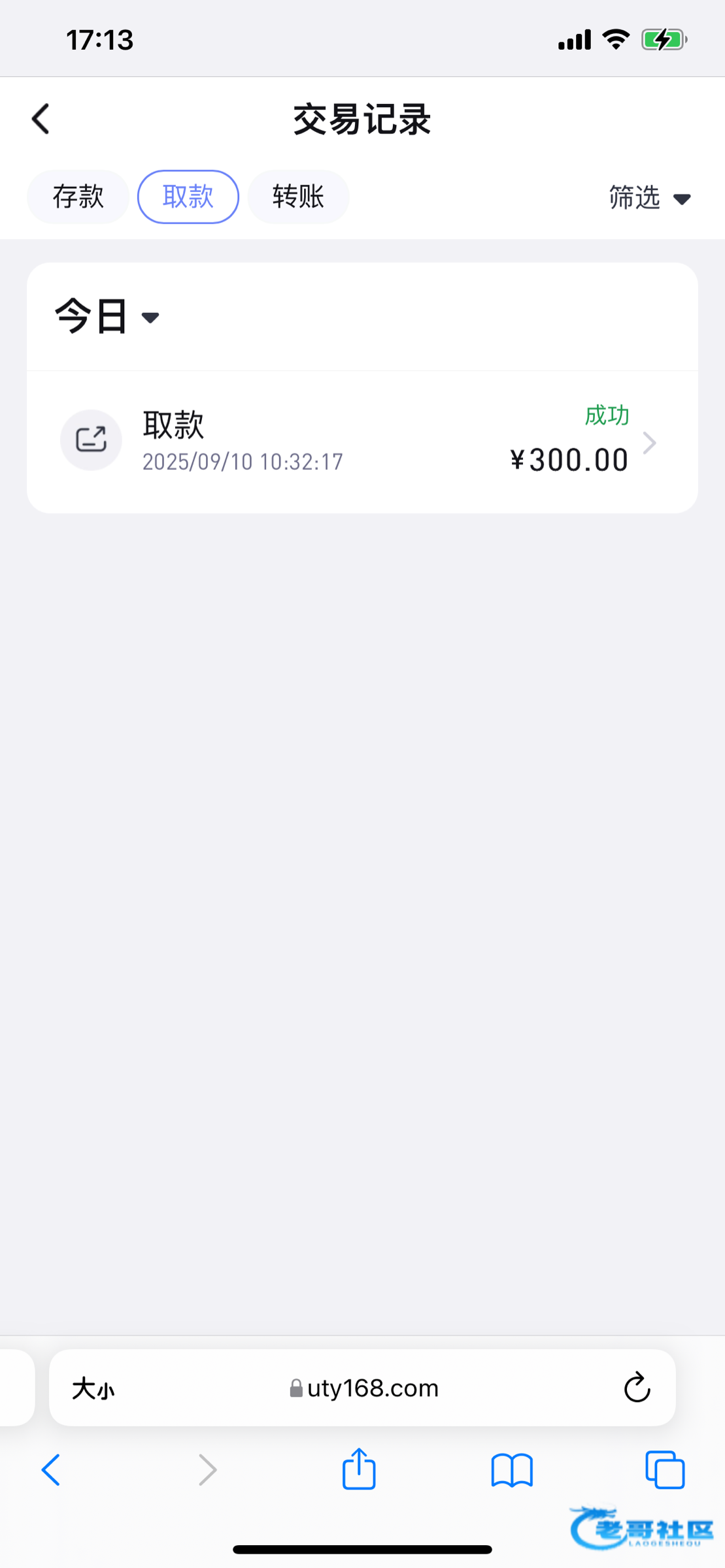Go back using Safari's bottom back arrow
Image resolution: width=725 pixels, height=1568 pixels.
click(51, 1471)
